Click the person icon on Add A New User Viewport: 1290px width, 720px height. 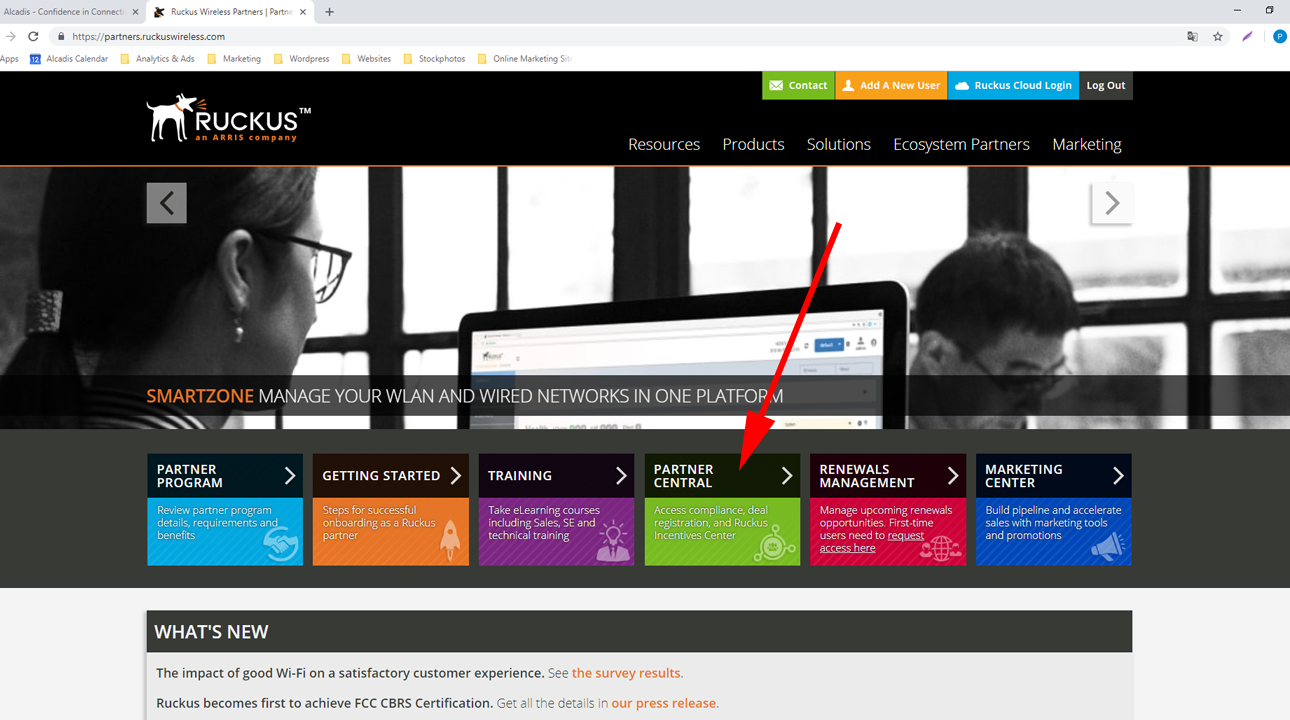[x=848, y=86]
